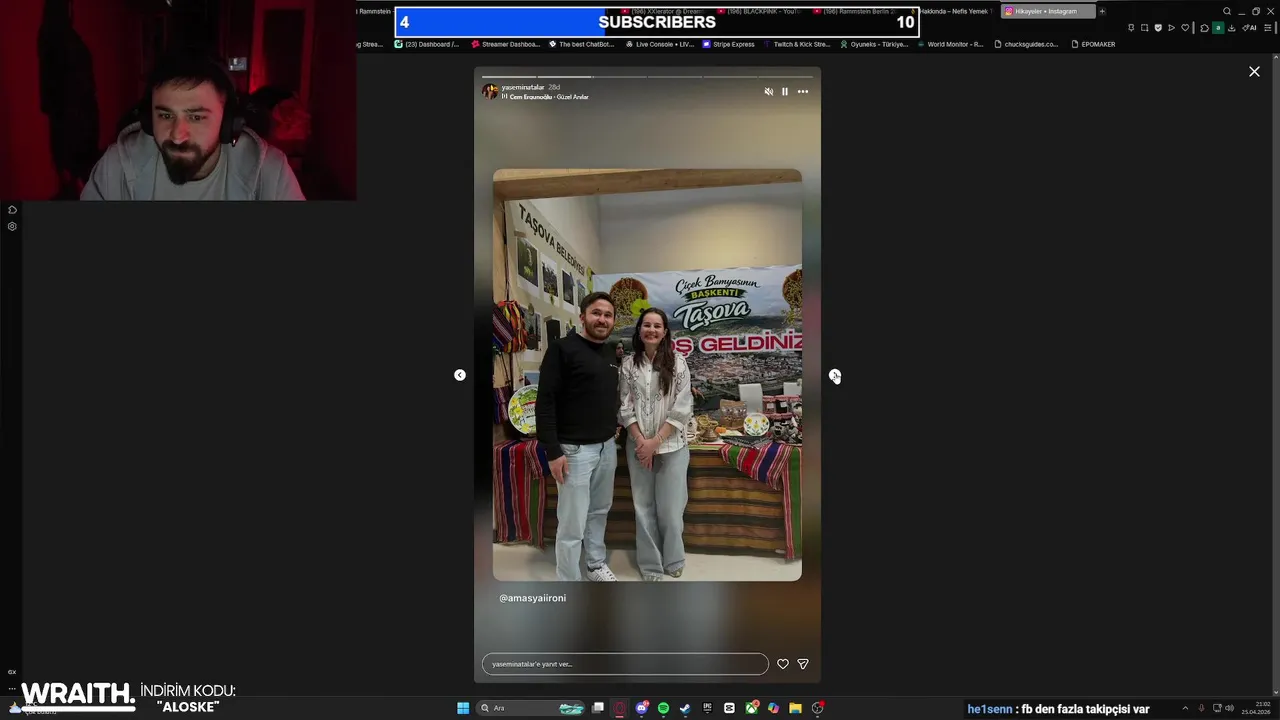Image resolution: width=1280 pixels, height=720 pixels.
Task: Search in the taskbar Ara box
Action: click(x=530, y=708)
